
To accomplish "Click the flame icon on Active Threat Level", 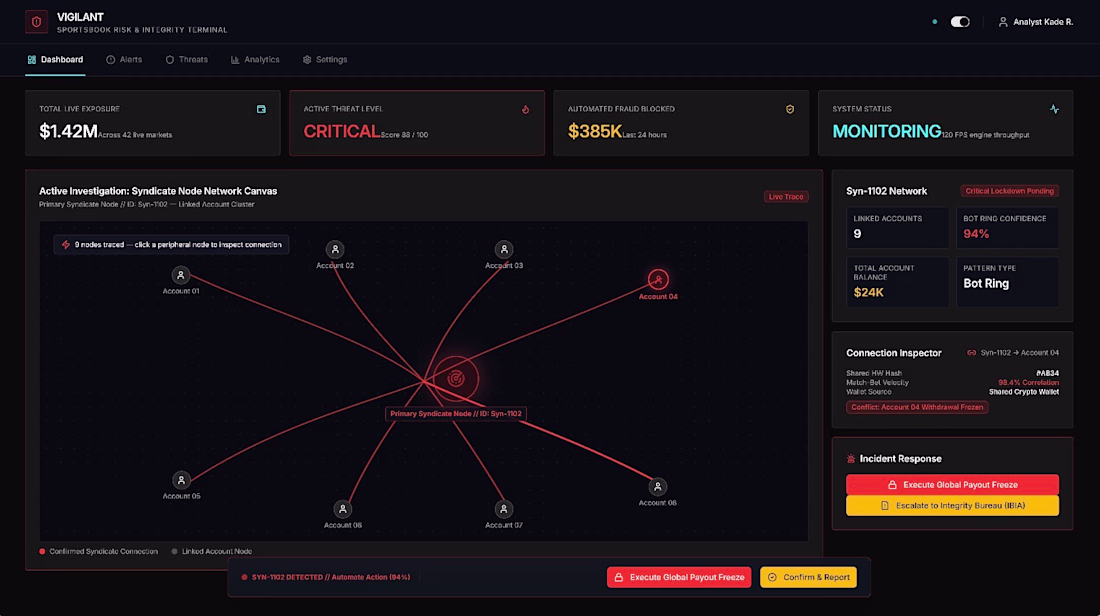I will tap(525, 109).
